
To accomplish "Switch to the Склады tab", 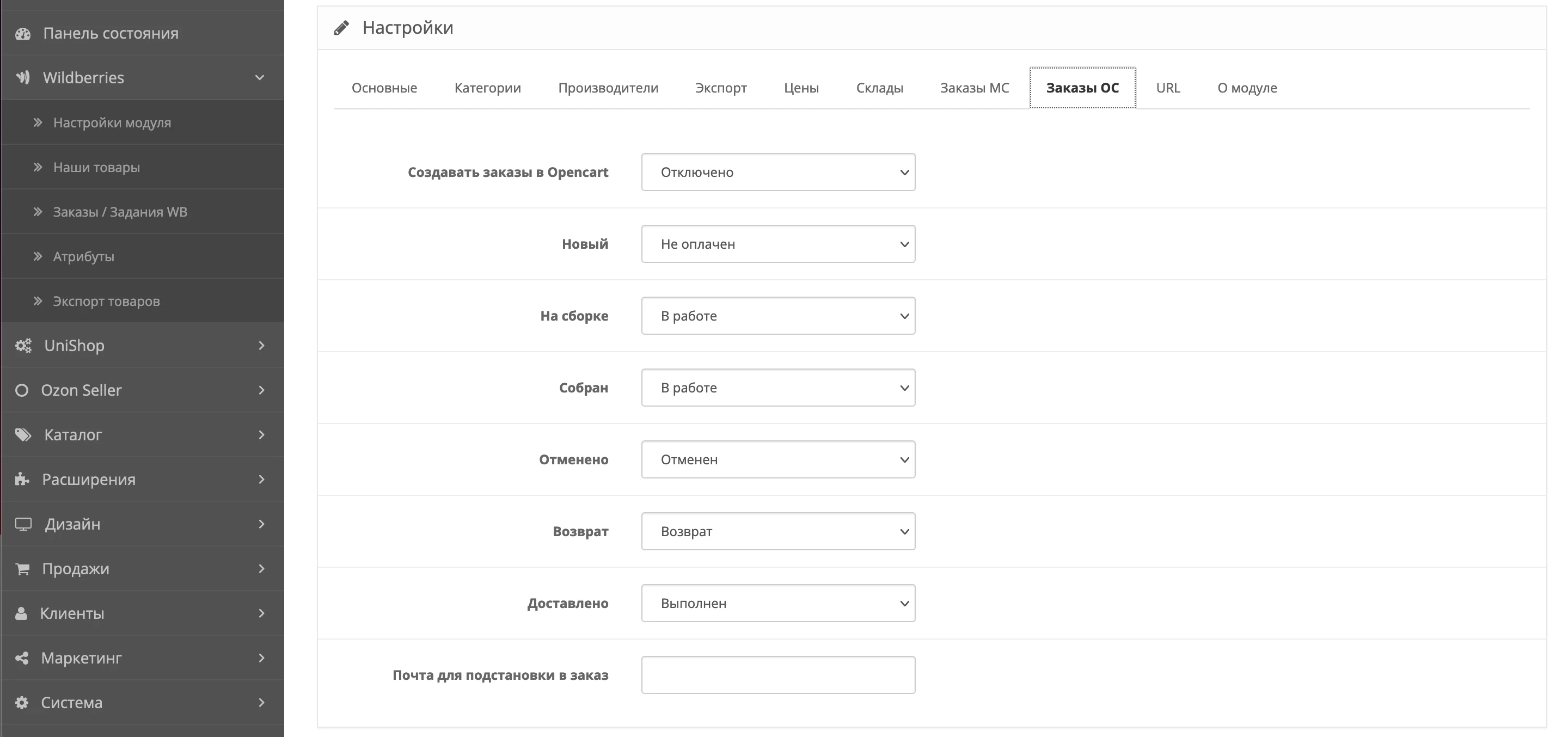I will pyautogui.click(x=880, y=88).
